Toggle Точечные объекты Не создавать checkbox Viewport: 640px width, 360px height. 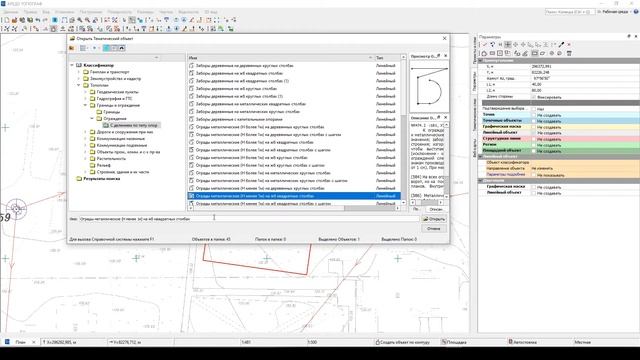pyautogui.click(x=533, y=121)
